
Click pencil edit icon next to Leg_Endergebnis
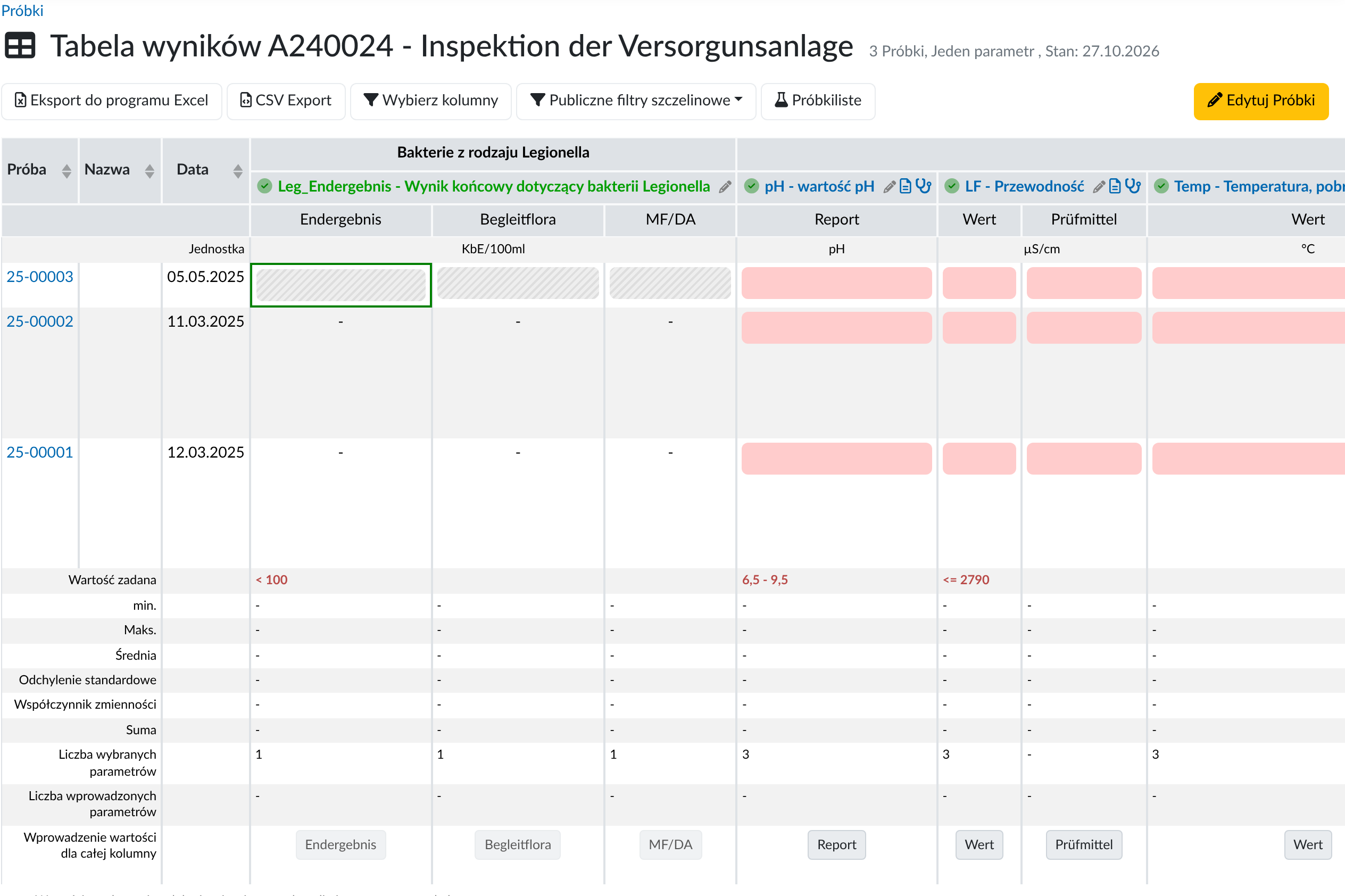[x=725, y=187]
